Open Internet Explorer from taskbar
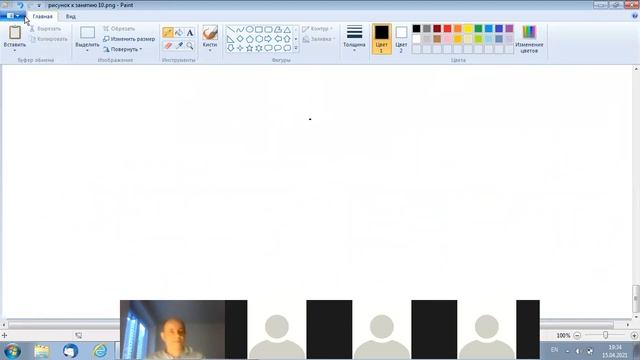 click(x=100, y=351)
